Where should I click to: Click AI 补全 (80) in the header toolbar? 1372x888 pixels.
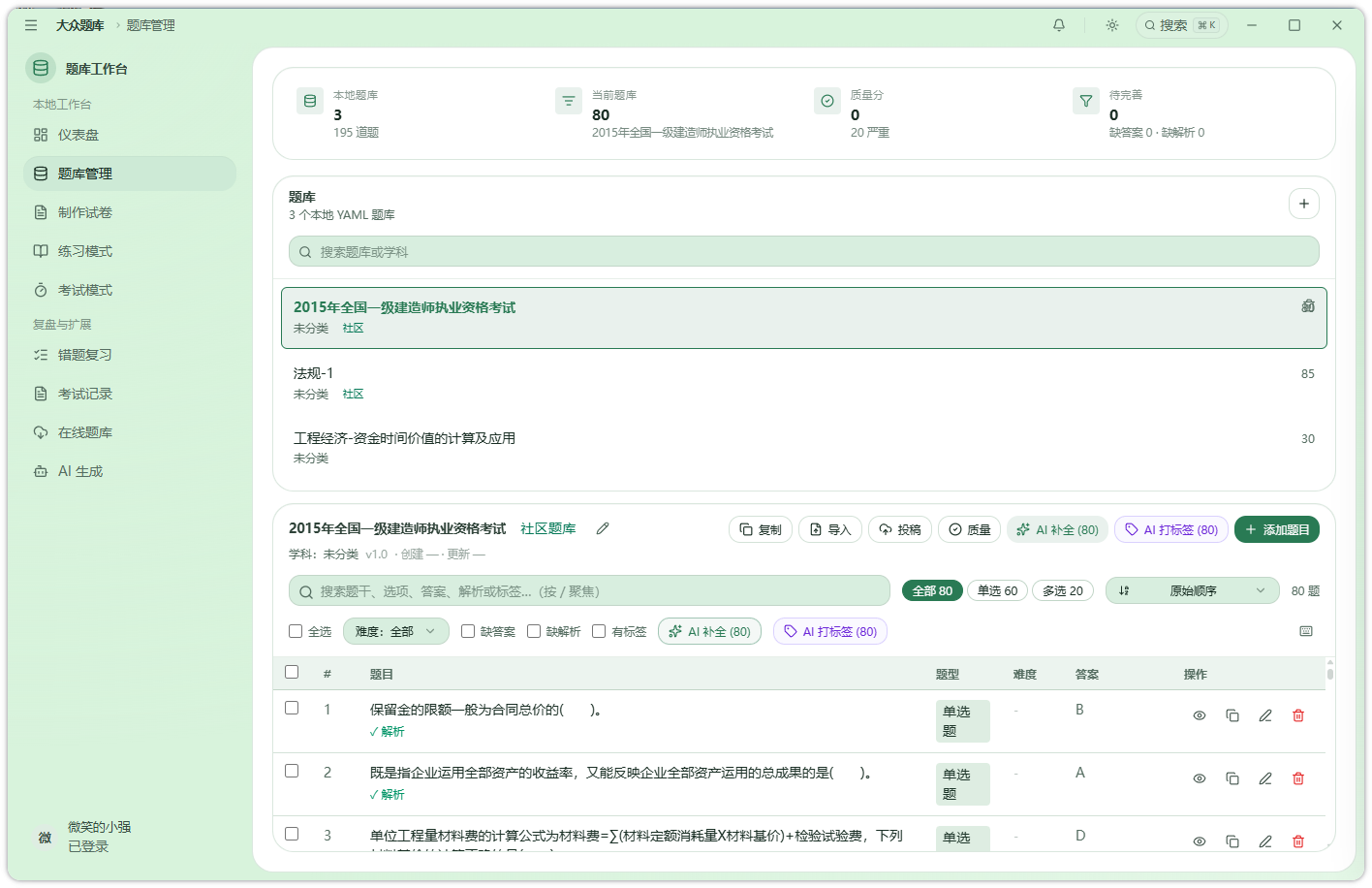(1058, 529)
